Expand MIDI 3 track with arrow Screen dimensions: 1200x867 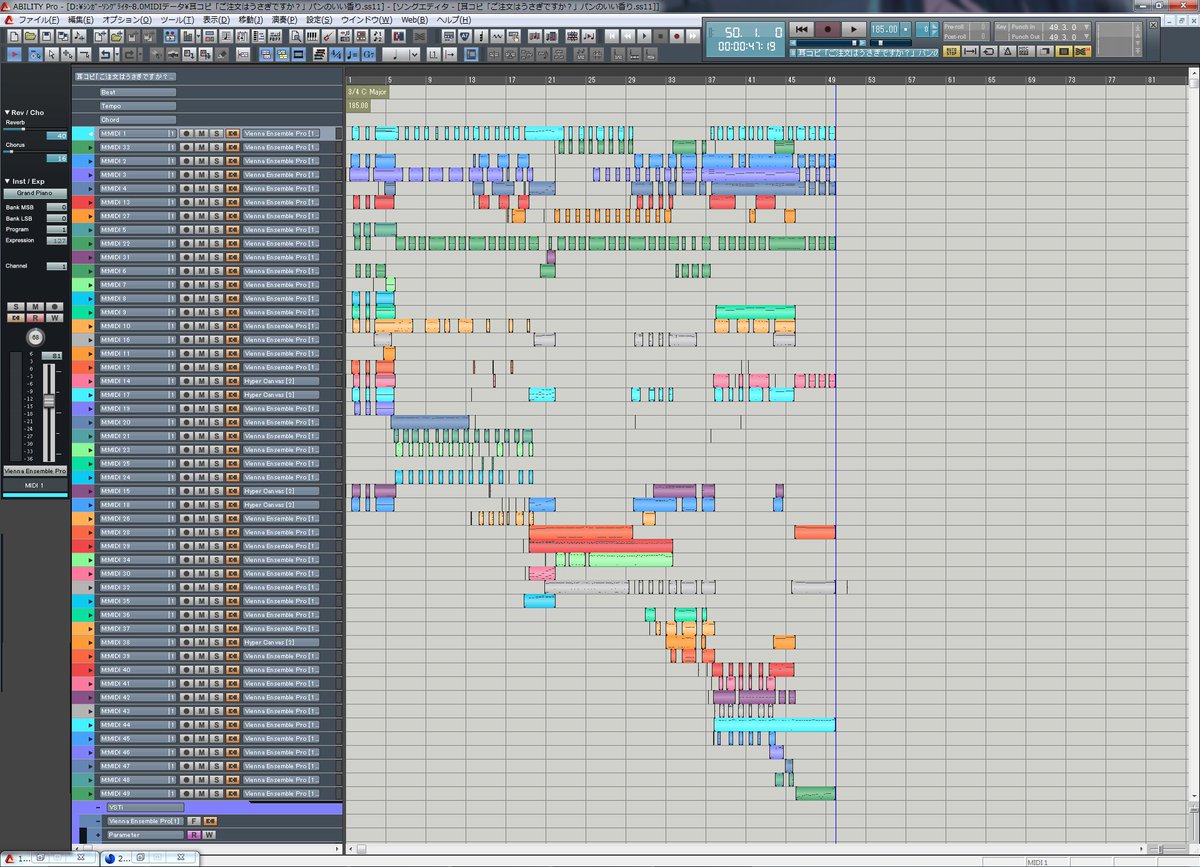[91, 174]
